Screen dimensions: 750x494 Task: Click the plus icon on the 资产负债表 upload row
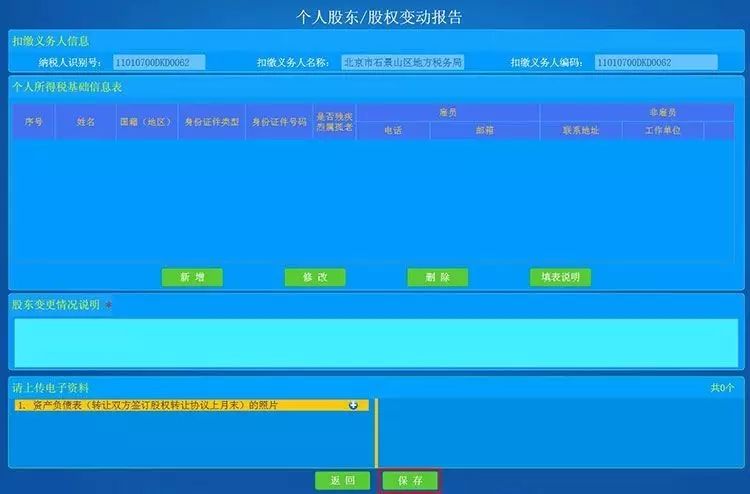353,405
